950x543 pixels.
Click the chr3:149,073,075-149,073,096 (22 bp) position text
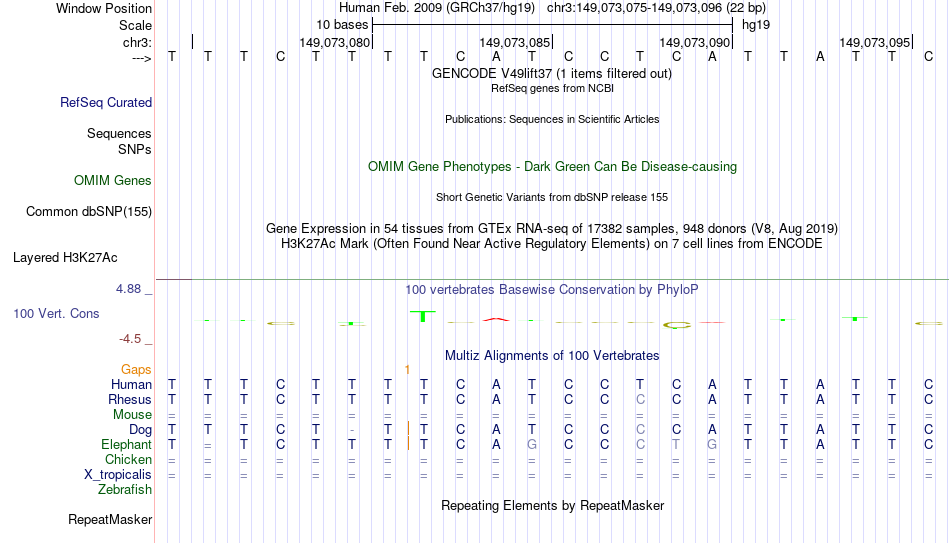click(x=656, y=8)
